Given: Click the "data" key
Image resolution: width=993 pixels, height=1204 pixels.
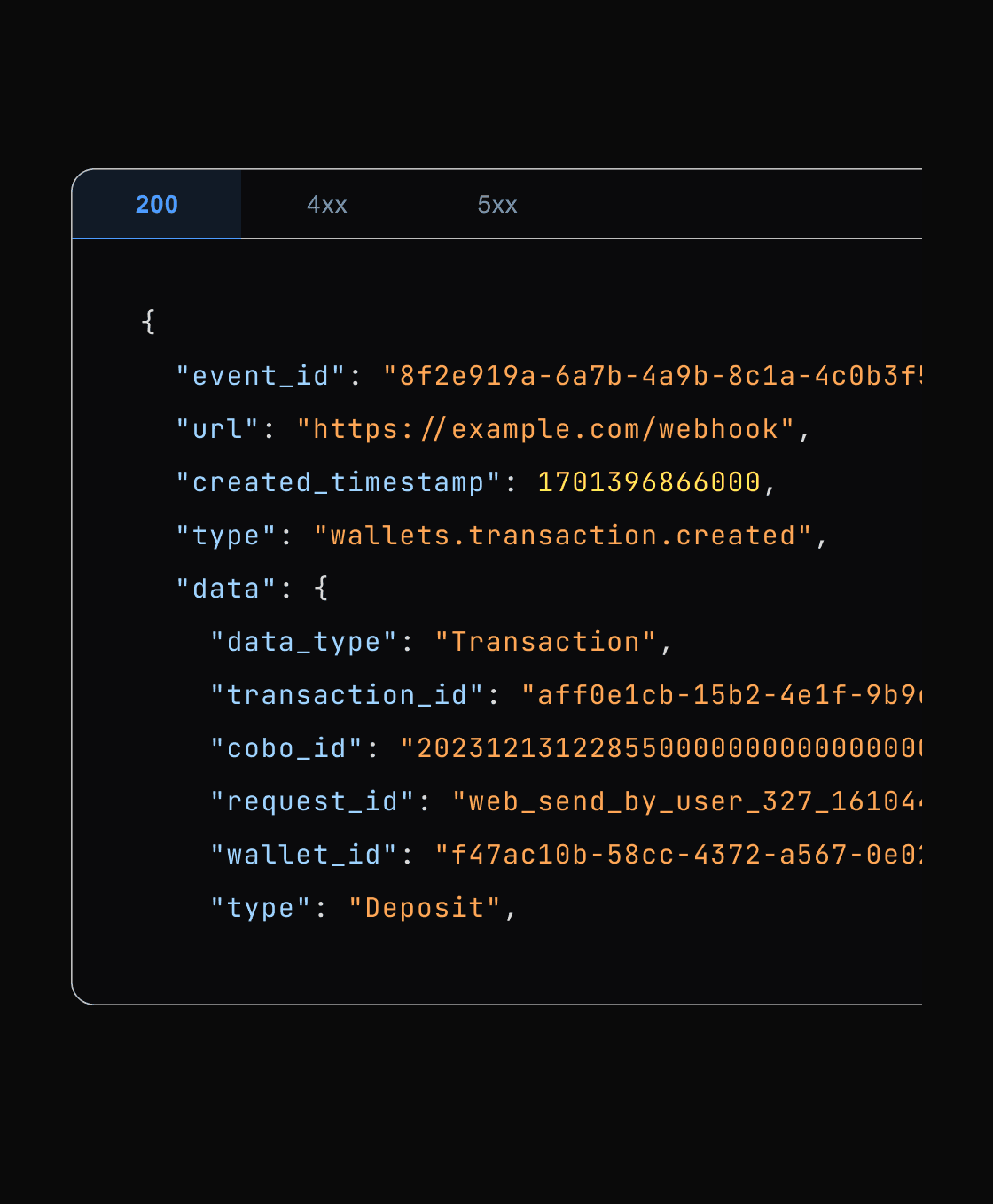Looking at the screenshot, I should (226, 589).
